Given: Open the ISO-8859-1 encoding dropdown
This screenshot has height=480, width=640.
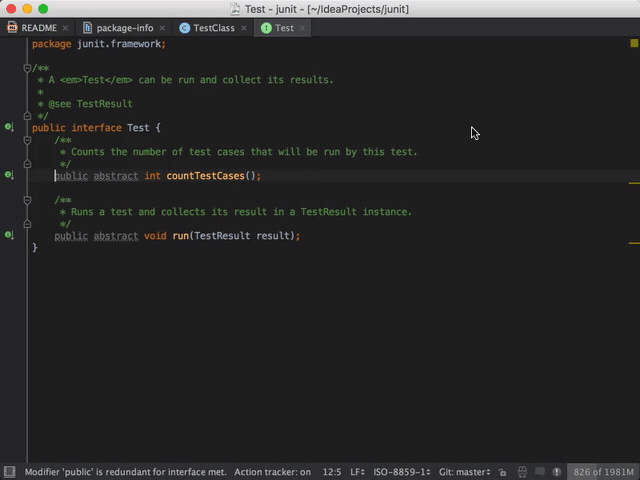Looking at the screenshot, I should pos(402,472).
